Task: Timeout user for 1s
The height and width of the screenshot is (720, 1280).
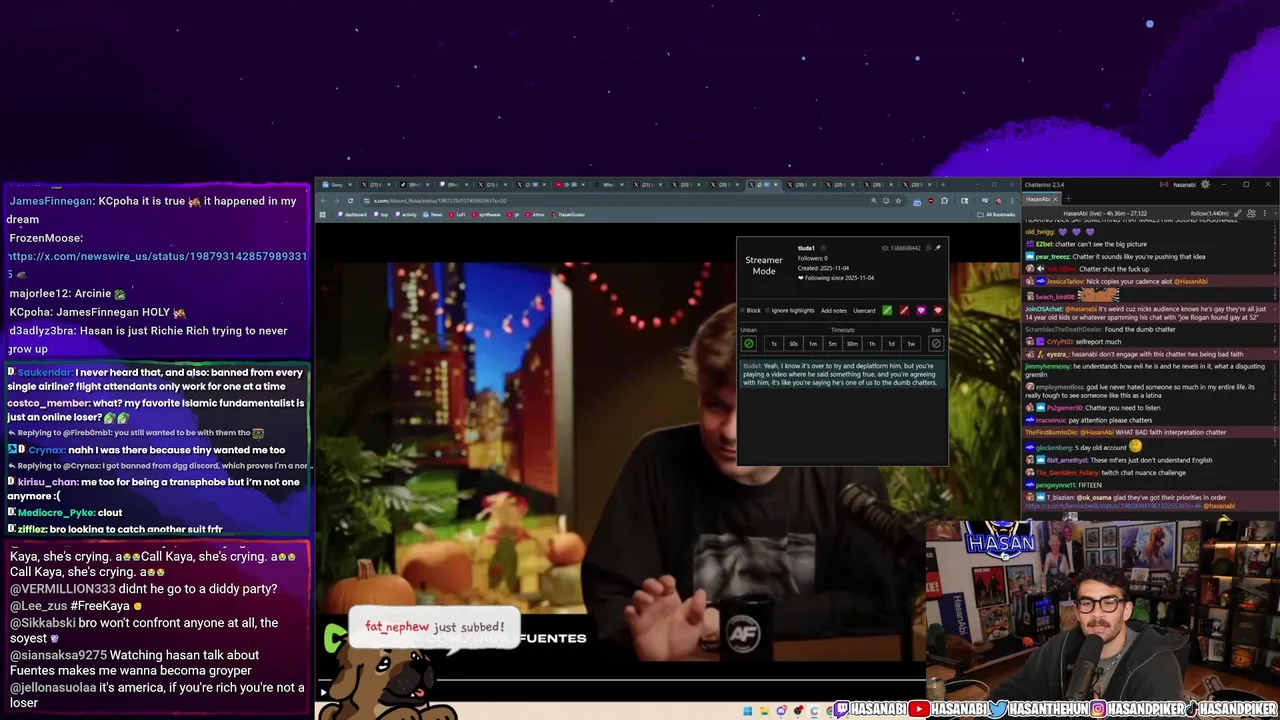Action: pos(774,344)
